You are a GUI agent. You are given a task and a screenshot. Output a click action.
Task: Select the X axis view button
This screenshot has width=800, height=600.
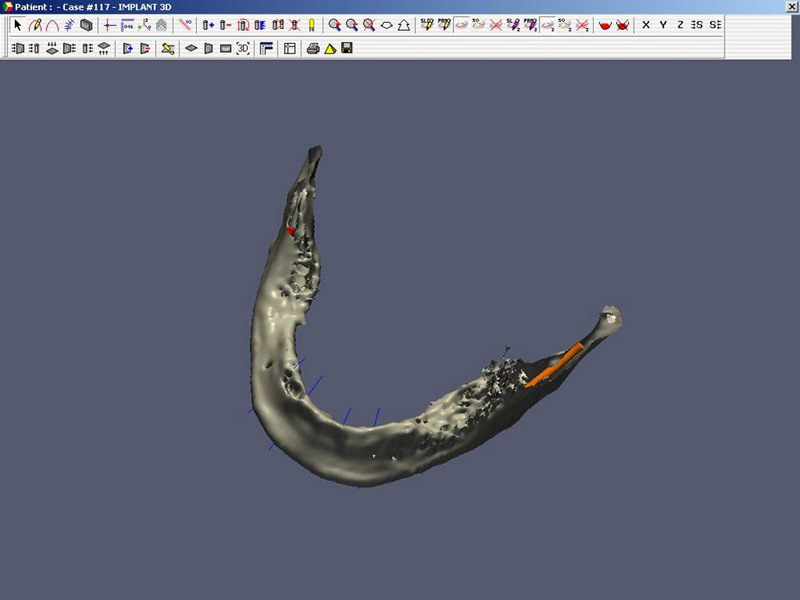coord(646,24)
